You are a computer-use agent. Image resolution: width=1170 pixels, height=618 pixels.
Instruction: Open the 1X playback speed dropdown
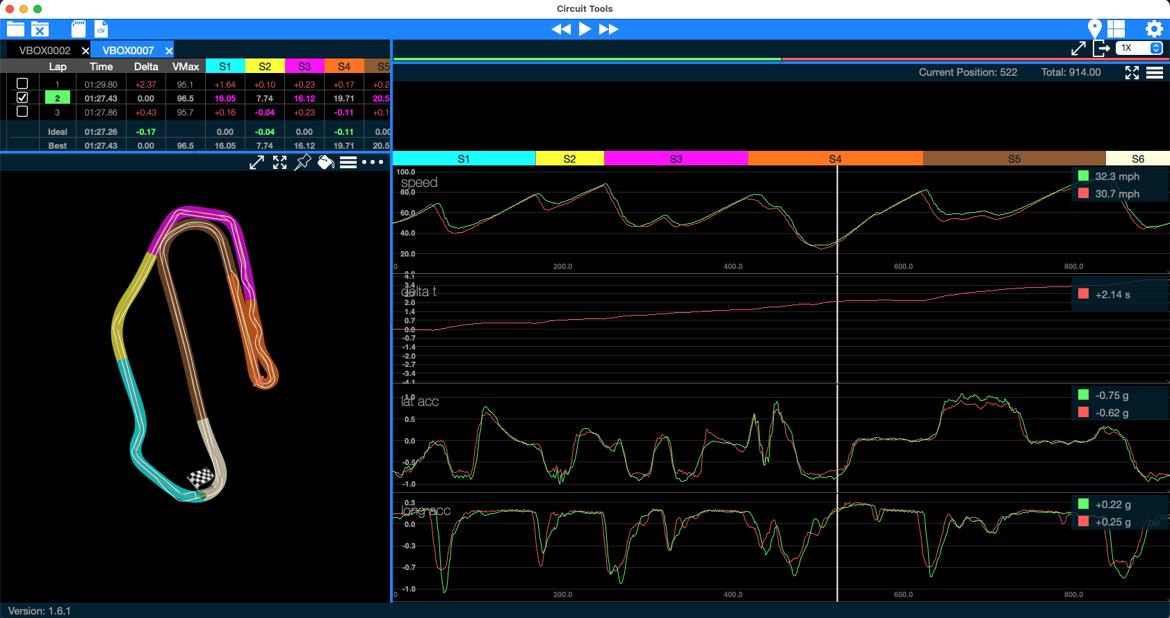[x=1140, y=48]
